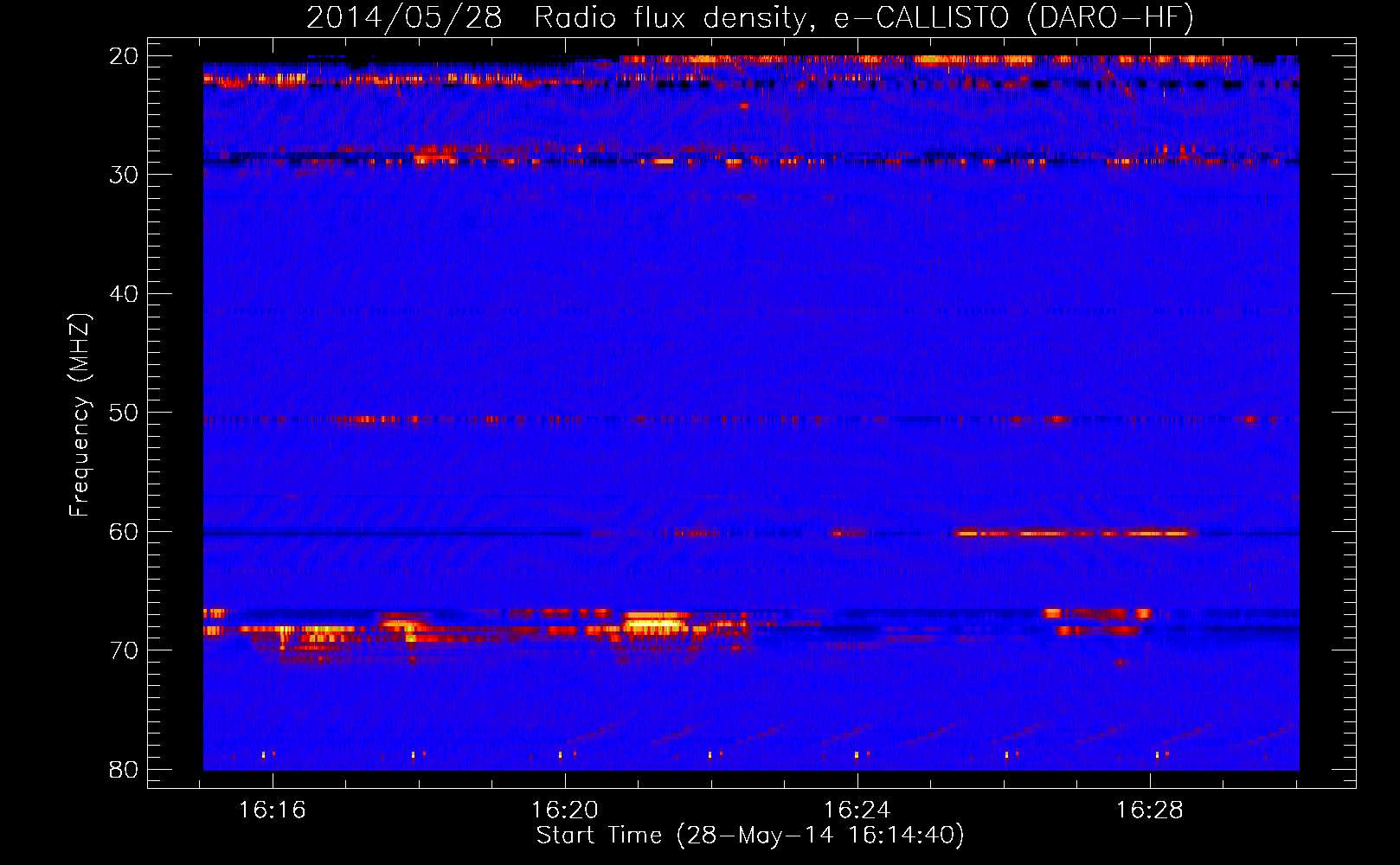Click the '70' frequency tick label
Viewport: 1400px width, 865px height.
click(x=124, y=650)
